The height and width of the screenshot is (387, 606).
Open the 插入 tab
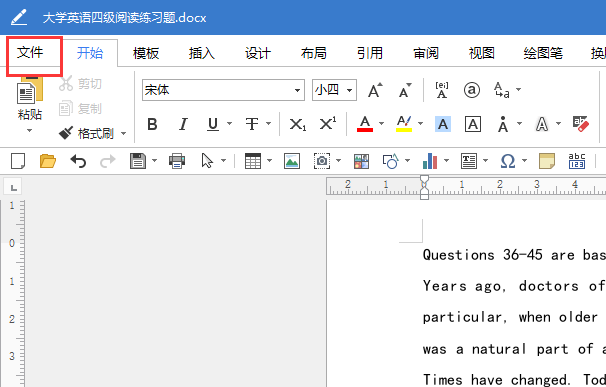202,53
